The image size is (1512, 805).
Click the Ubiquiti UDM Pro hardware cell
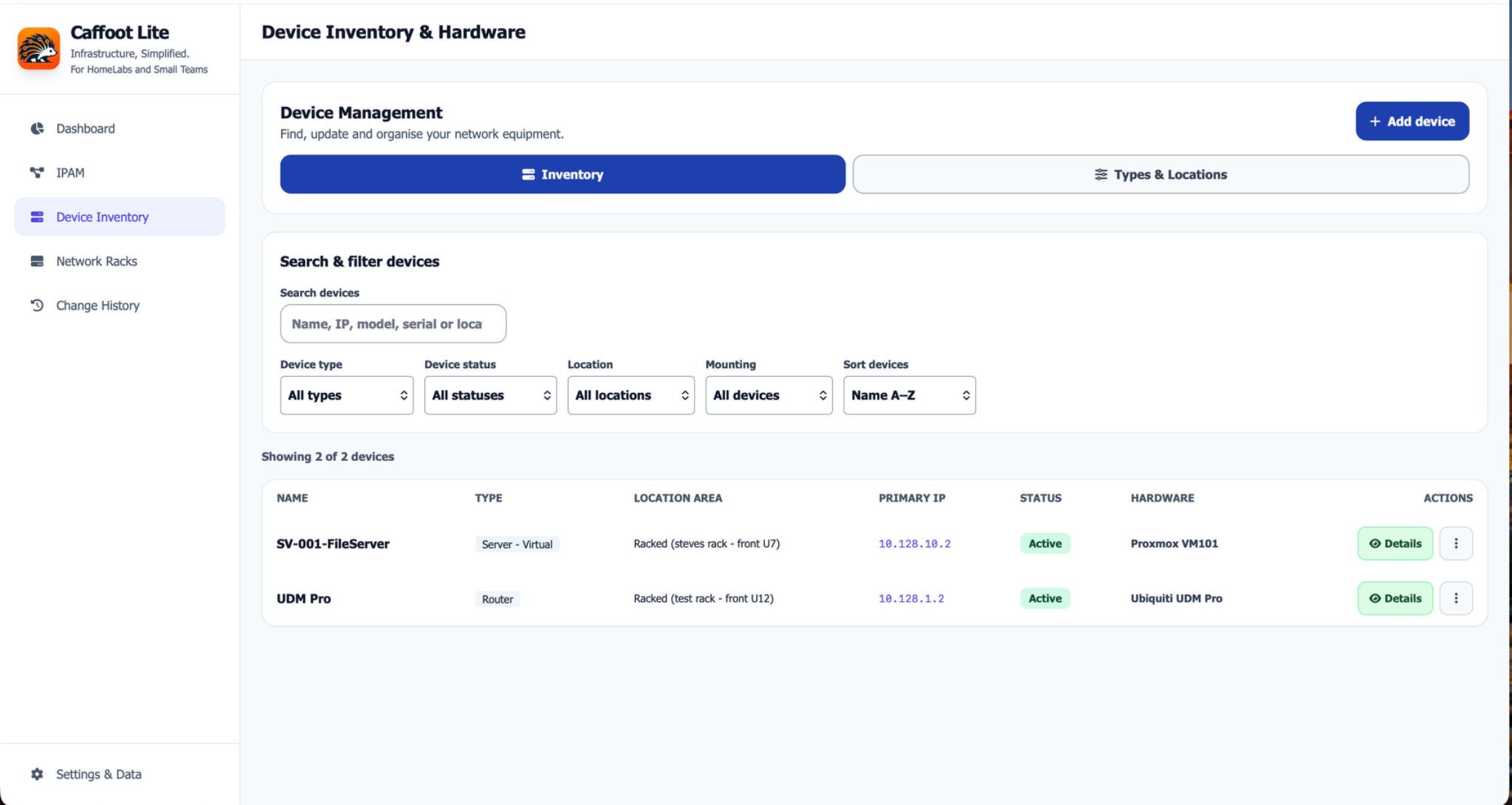pos(1177,598)
